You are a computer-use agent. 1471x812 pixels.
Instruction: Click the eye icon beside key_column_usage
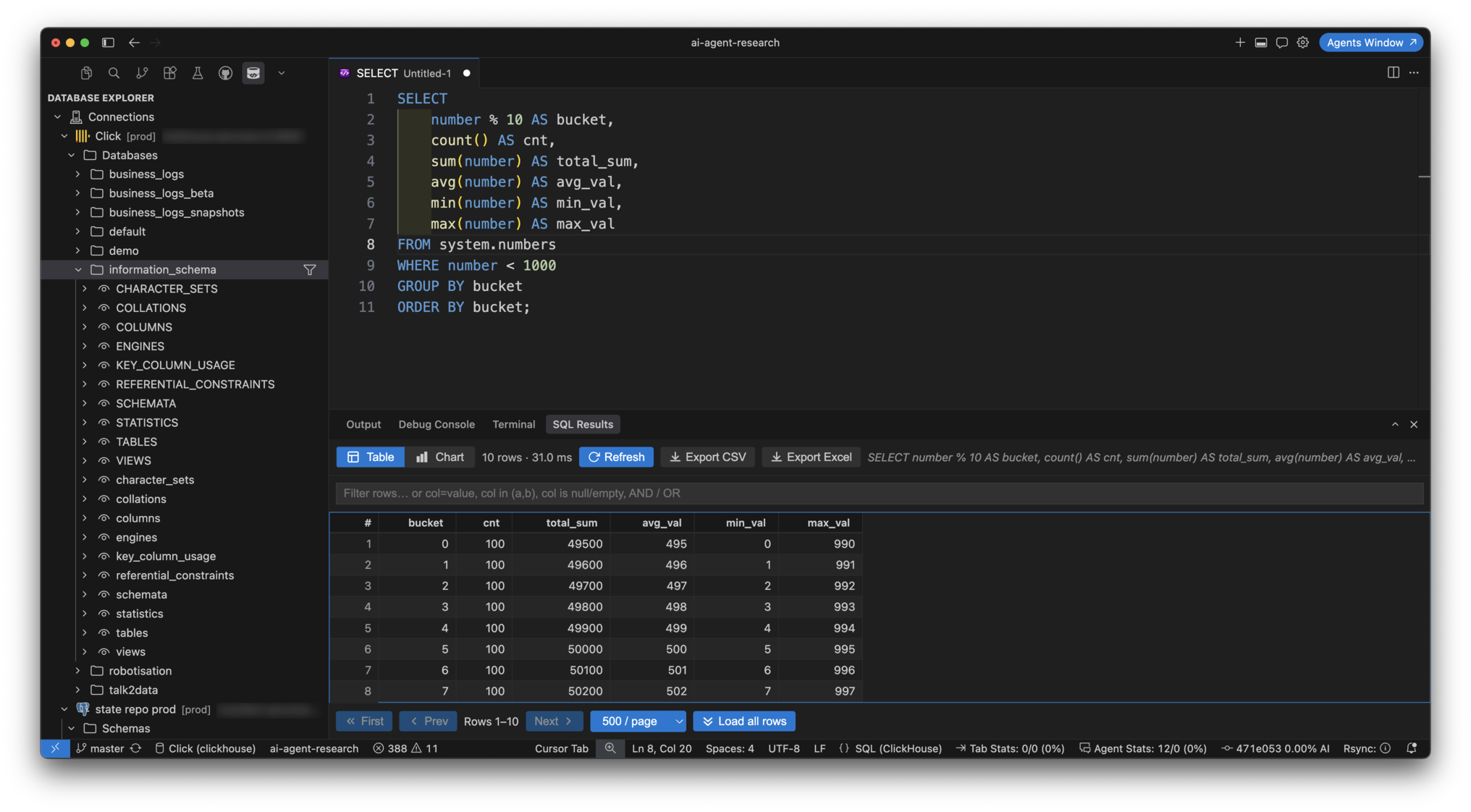tap(104, 556)
